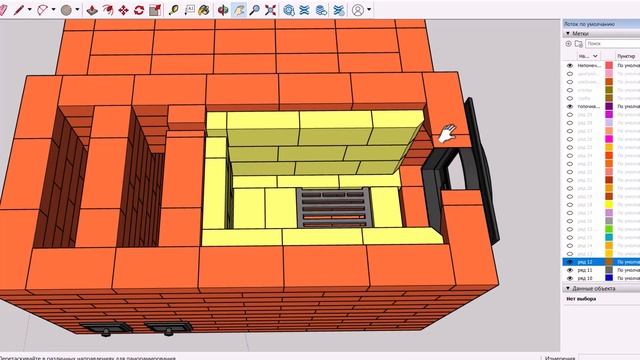Open the account dropdown arrow
This screenshot has width=640, height=360.
[369, 10]
